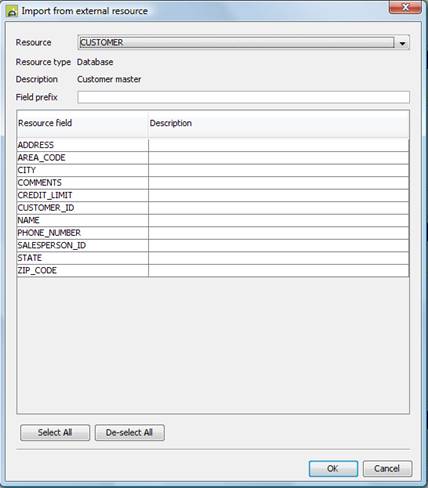Select the AREA_CODE field row

(x=213, y=158)
